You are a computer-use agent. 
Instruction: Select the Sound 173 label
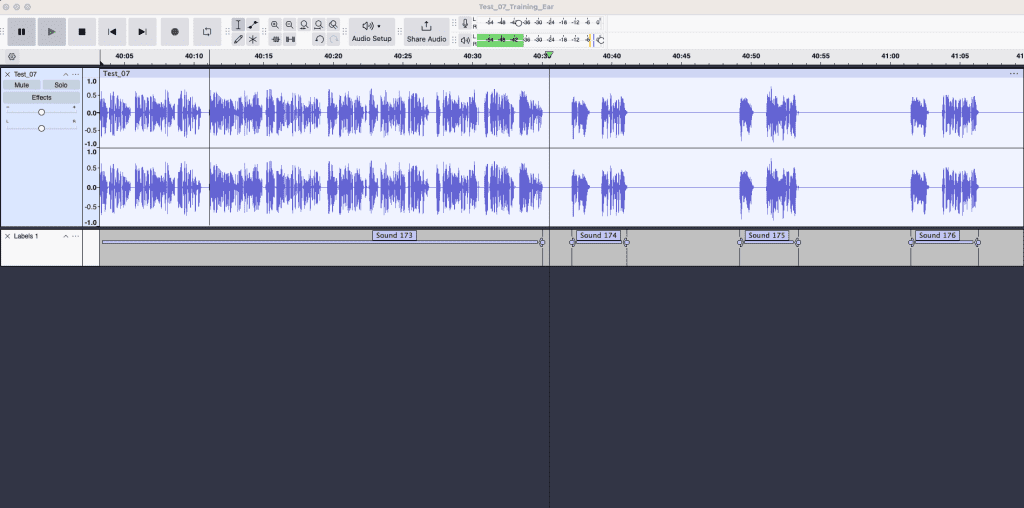(394, 235)
